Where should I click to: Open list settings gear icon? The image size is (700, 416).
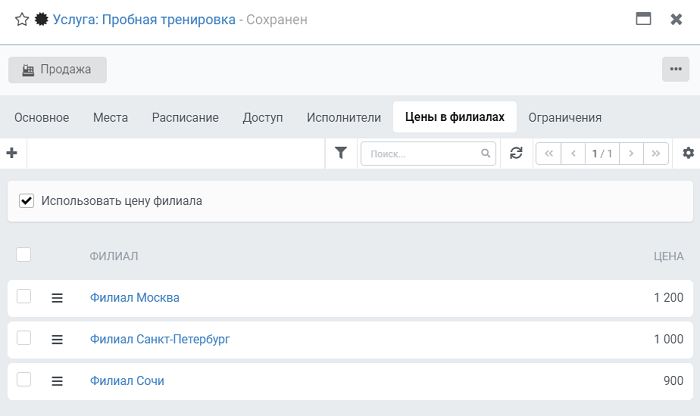point(688,153)
